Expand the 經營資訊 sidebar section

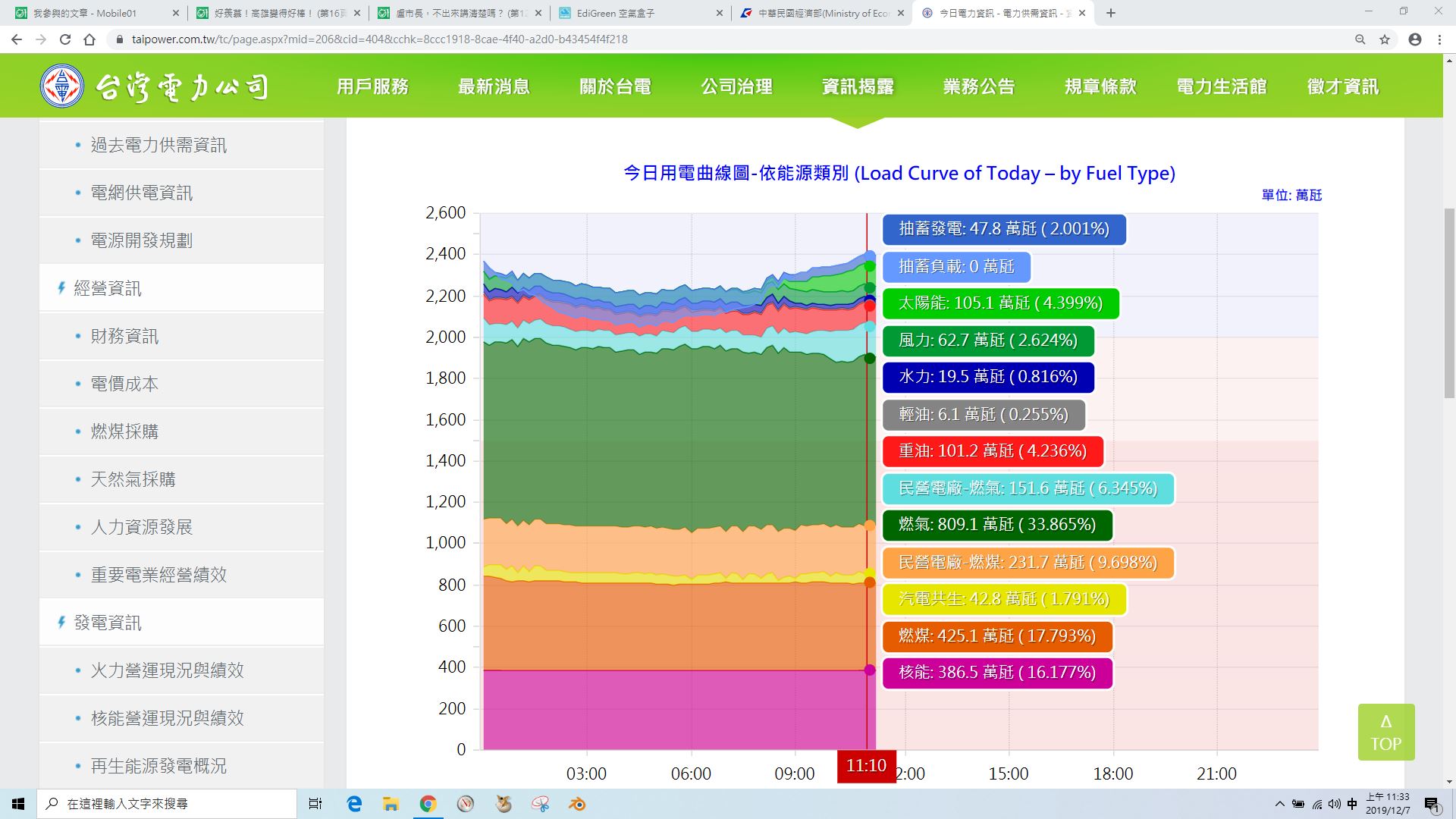[x=107, y=288]
